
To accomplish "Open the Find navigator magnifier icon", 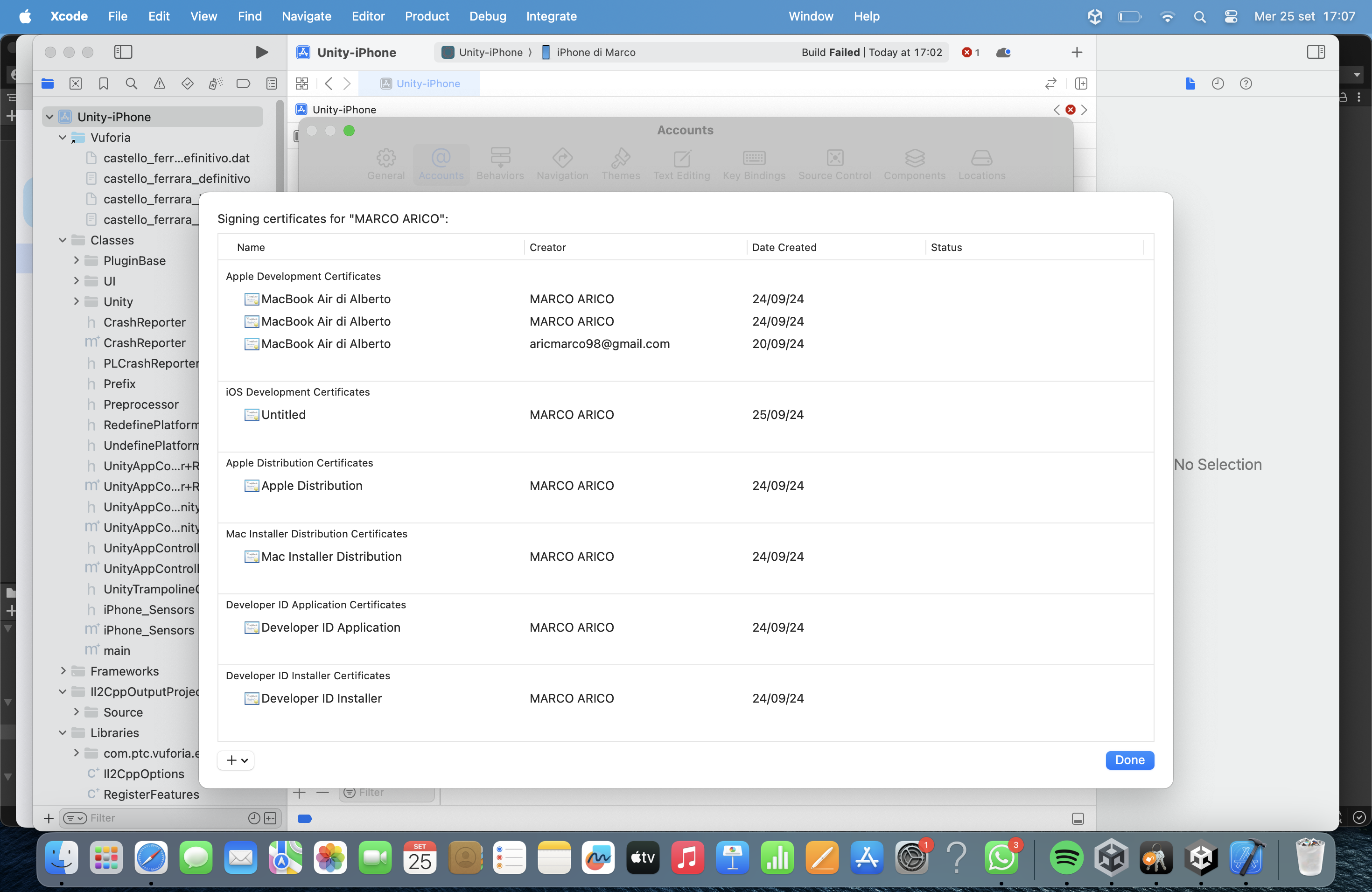I will click(x=132, y=84).
